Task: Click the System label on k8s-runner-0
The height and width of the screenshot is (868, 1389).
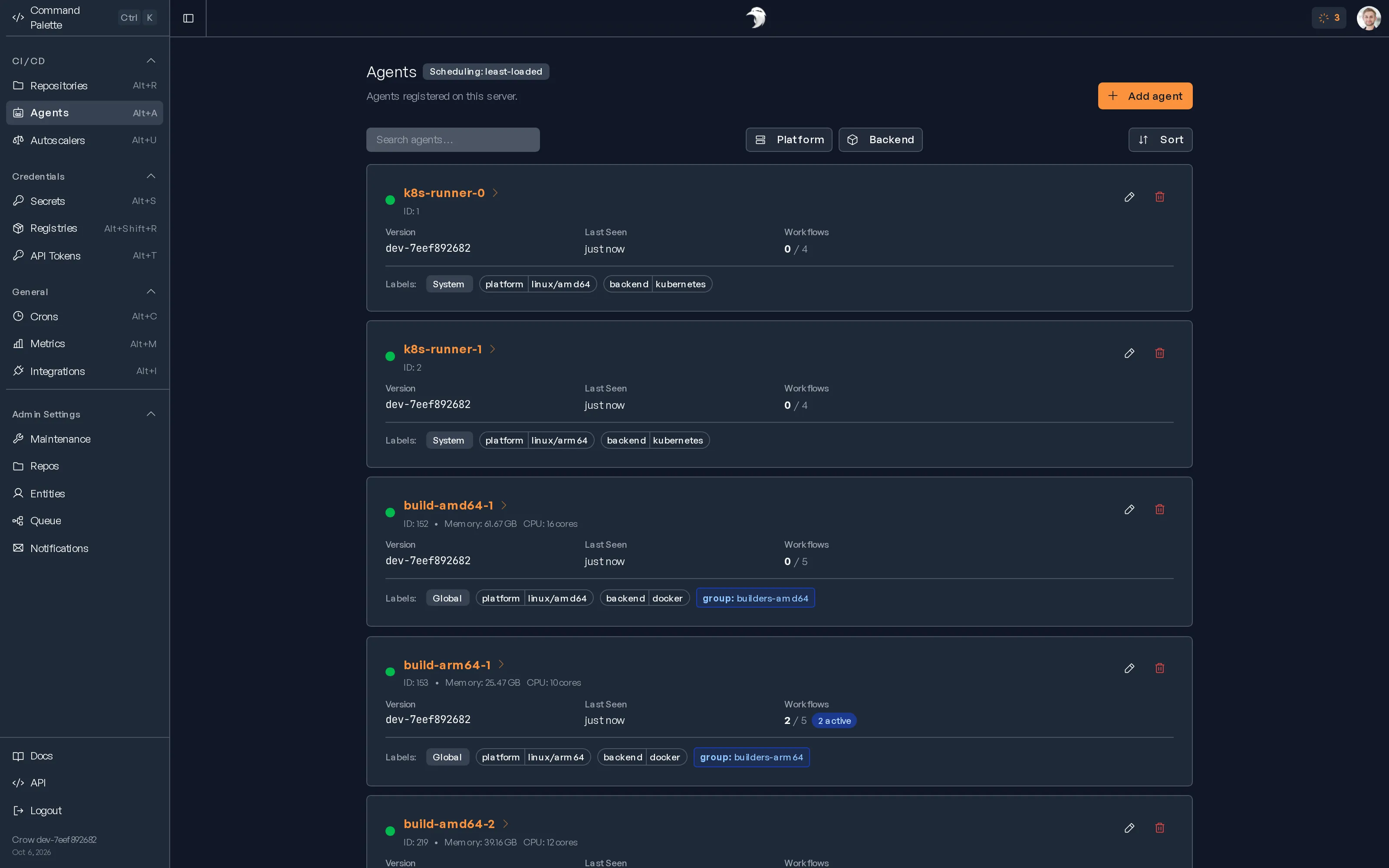Action: click(449, 284)
